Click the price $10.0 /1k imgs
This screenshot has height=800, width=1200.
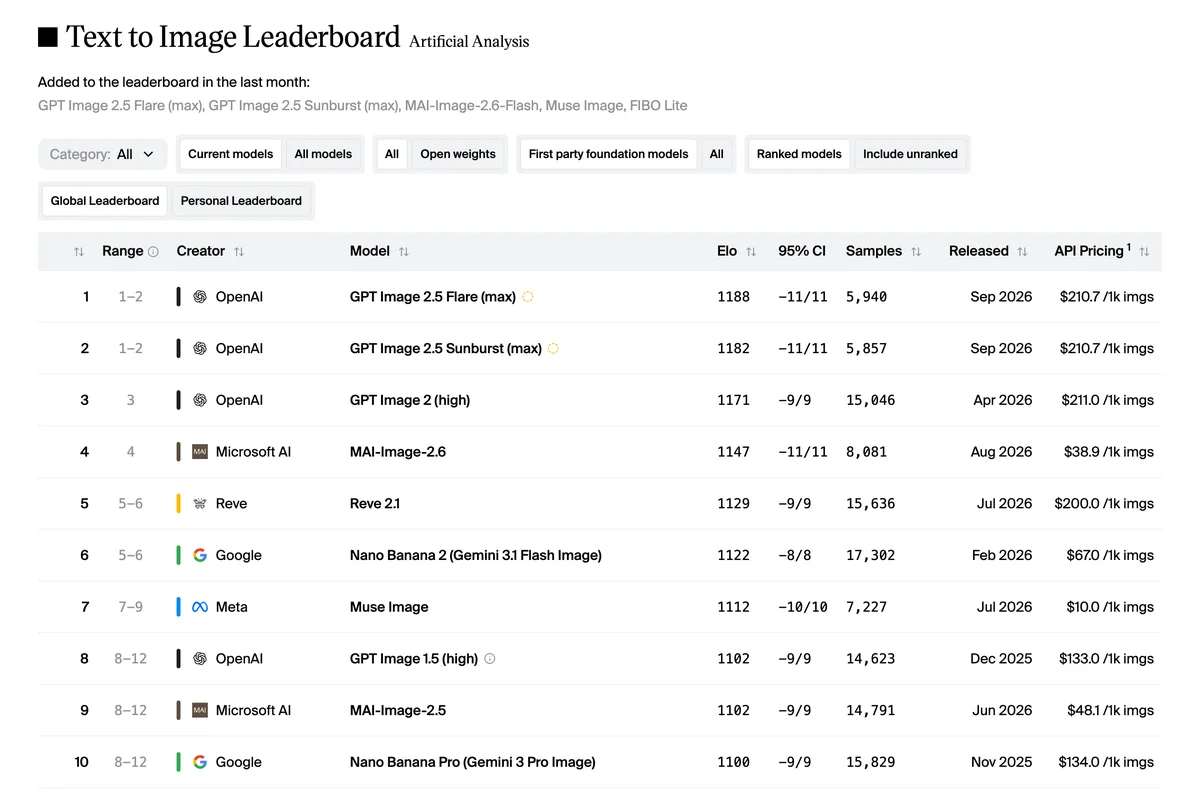click(x=1110, y=607)
